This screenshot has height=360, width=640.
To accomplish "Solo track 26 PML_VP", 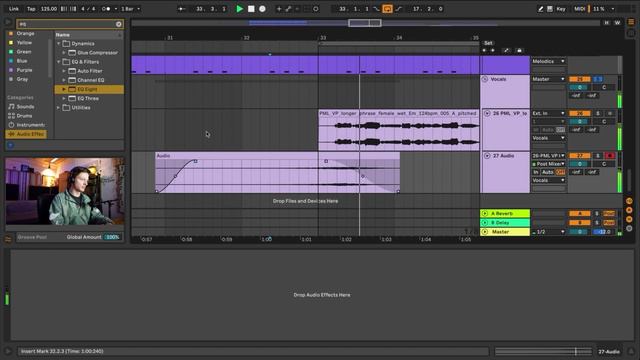I will tap(598, 113).
